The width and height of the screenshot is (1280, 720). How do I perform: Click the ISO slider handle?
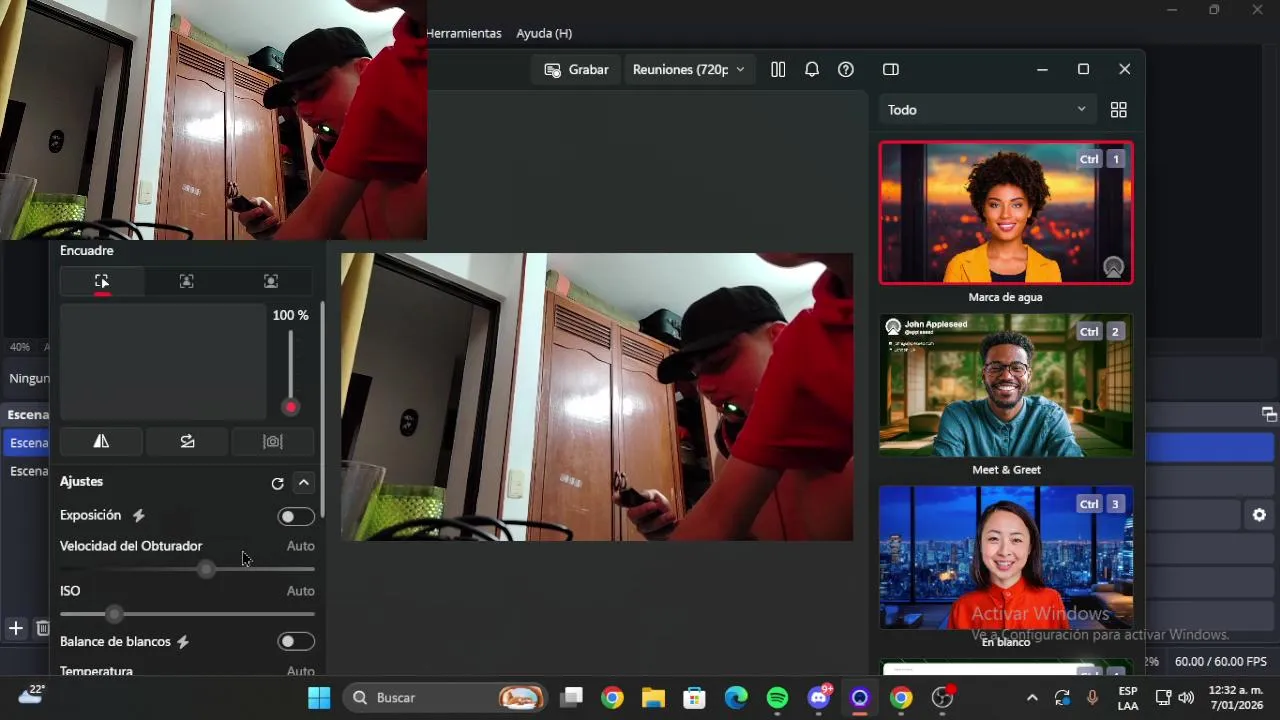click(x=114, y=614)
